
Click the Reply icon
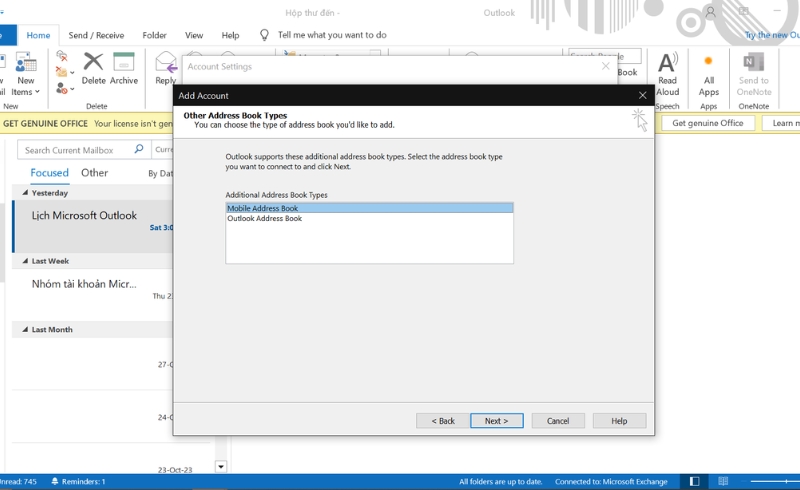pyautogui.click(x=165, y=62)
